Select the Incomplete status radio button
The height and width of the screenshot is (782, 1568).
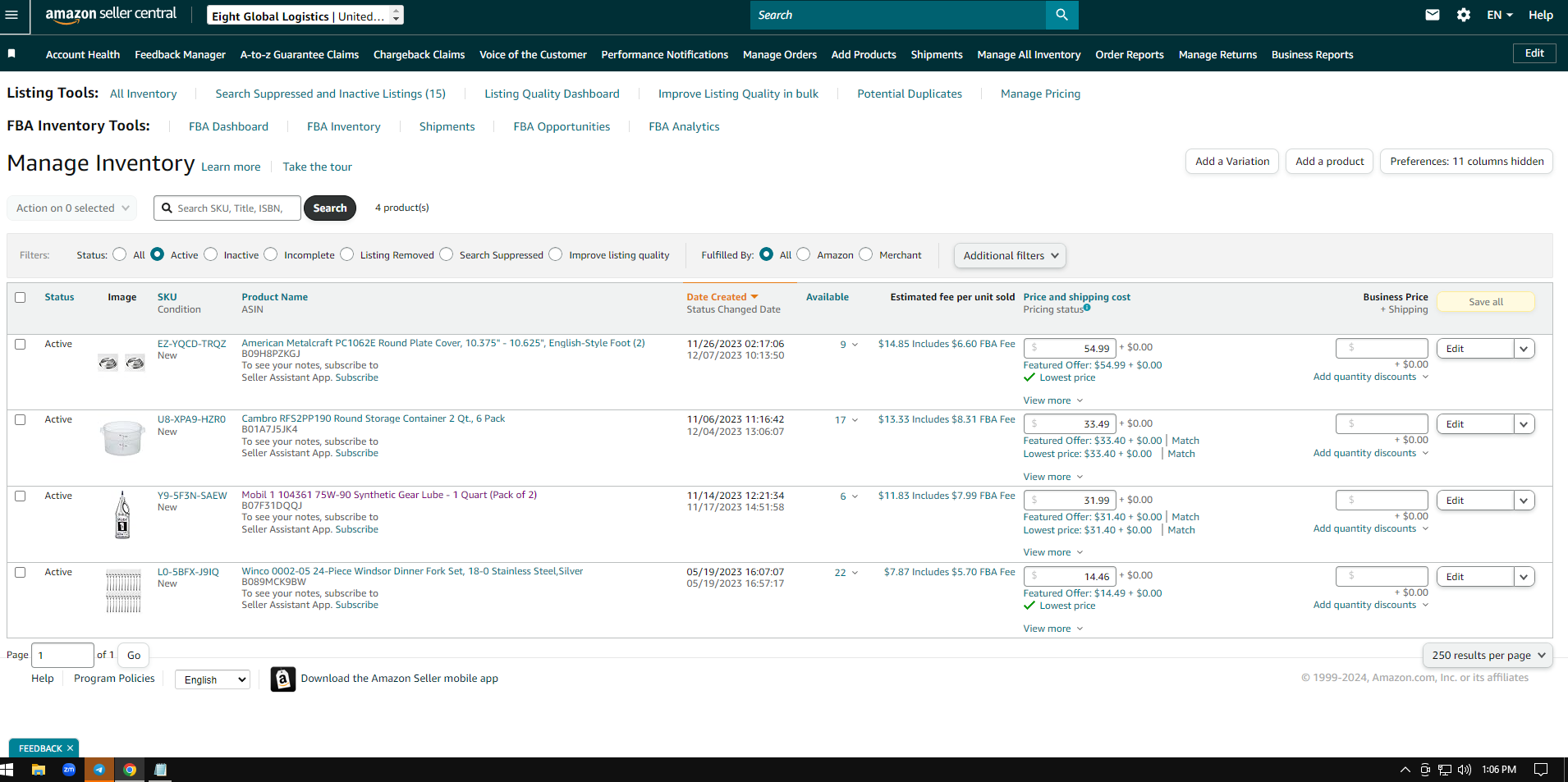[271, 254]
